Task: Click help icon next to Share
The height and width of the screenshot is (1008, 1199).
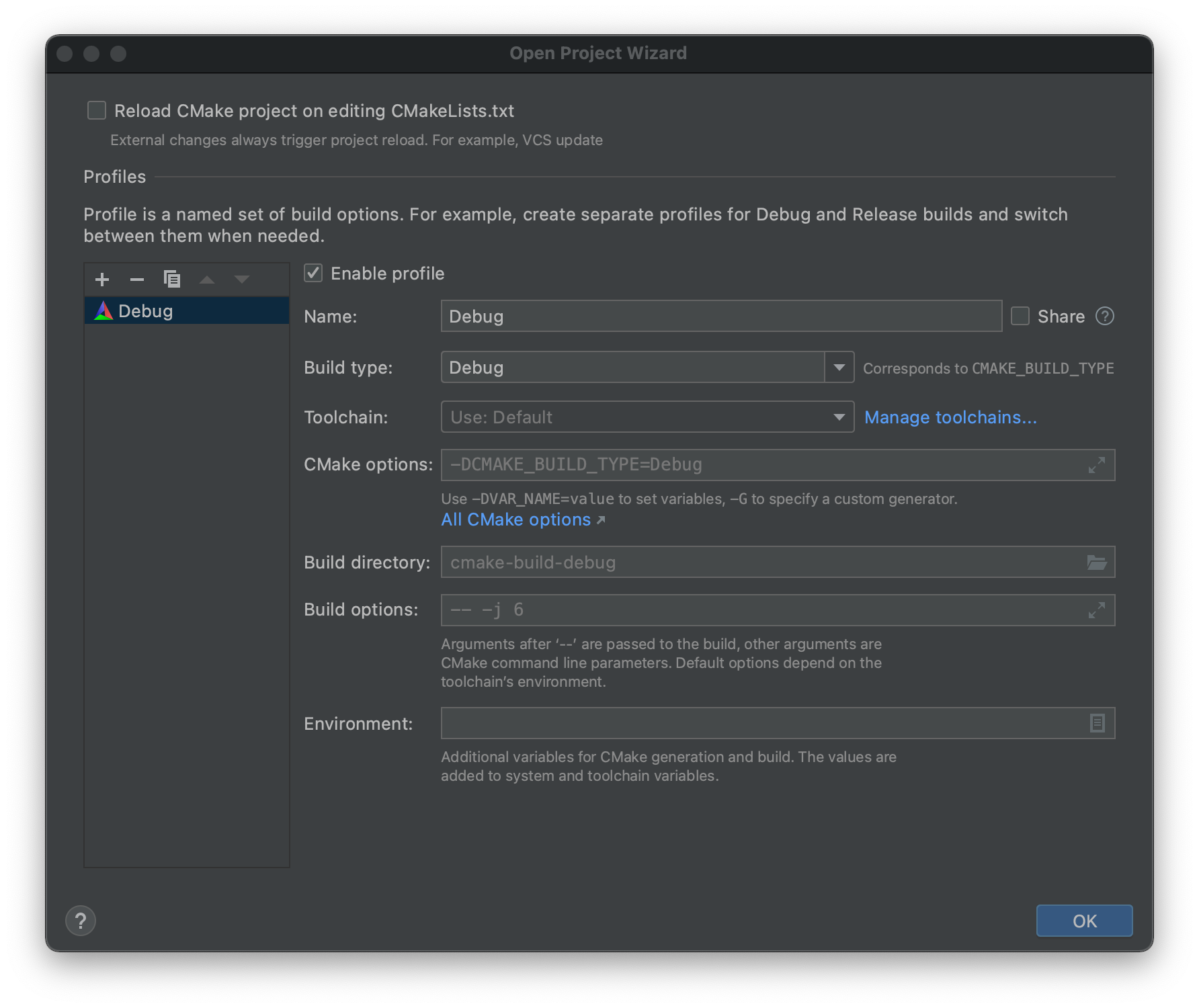Action: [1105, 316]
